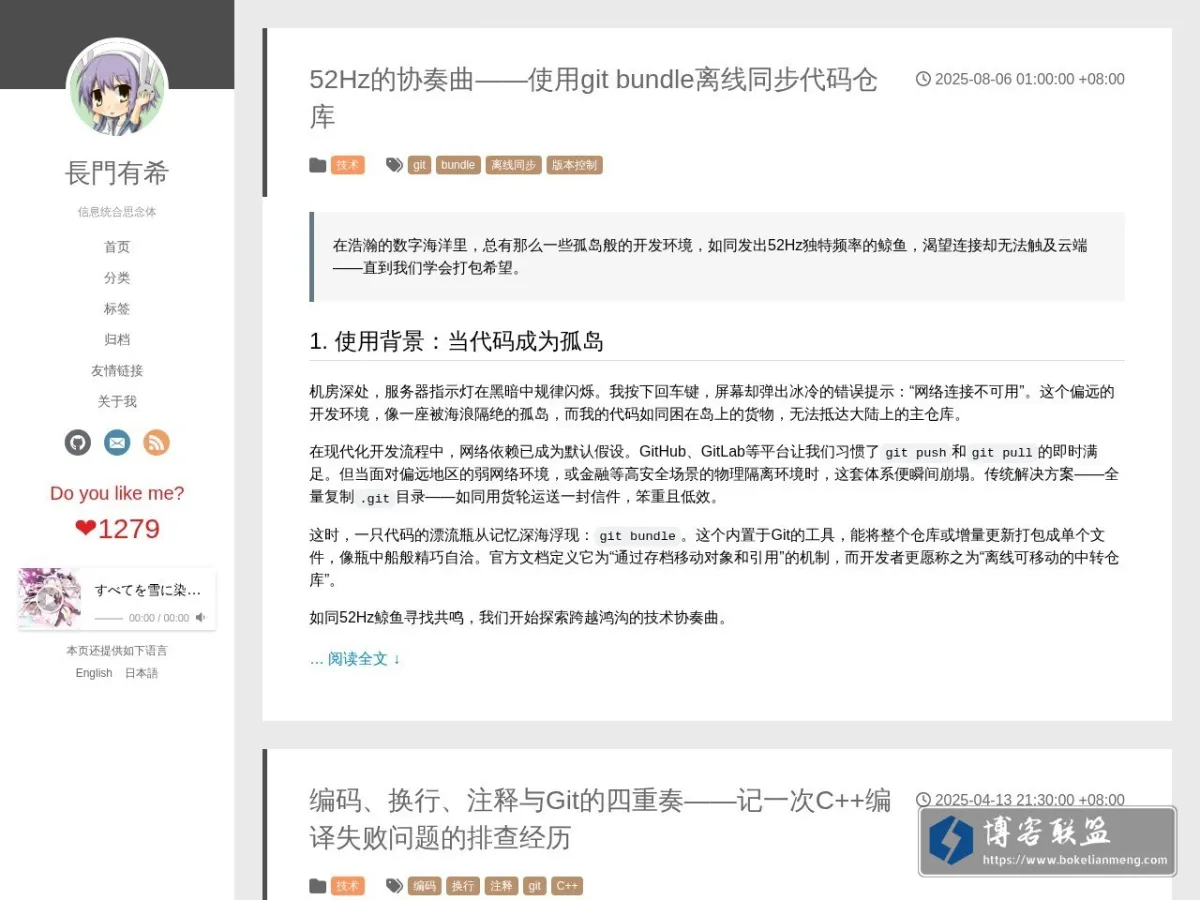The width and height of the screenshot is (1200, 900).
Task: Switch language to English
Action: coord(94,673)
